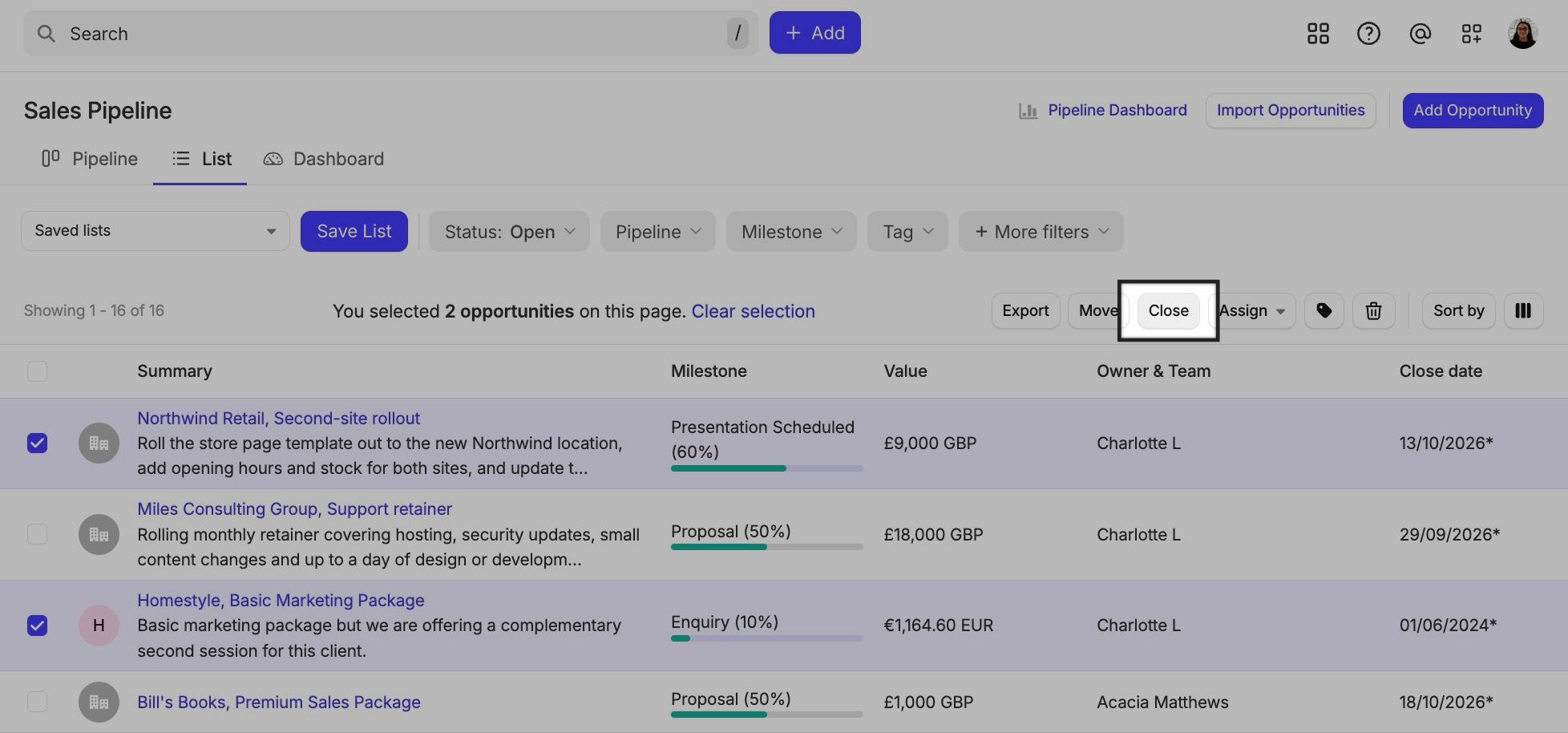Expand the Tag filter dropdown
Viewport: 1568px width, 733px height.
pos(907,232)
